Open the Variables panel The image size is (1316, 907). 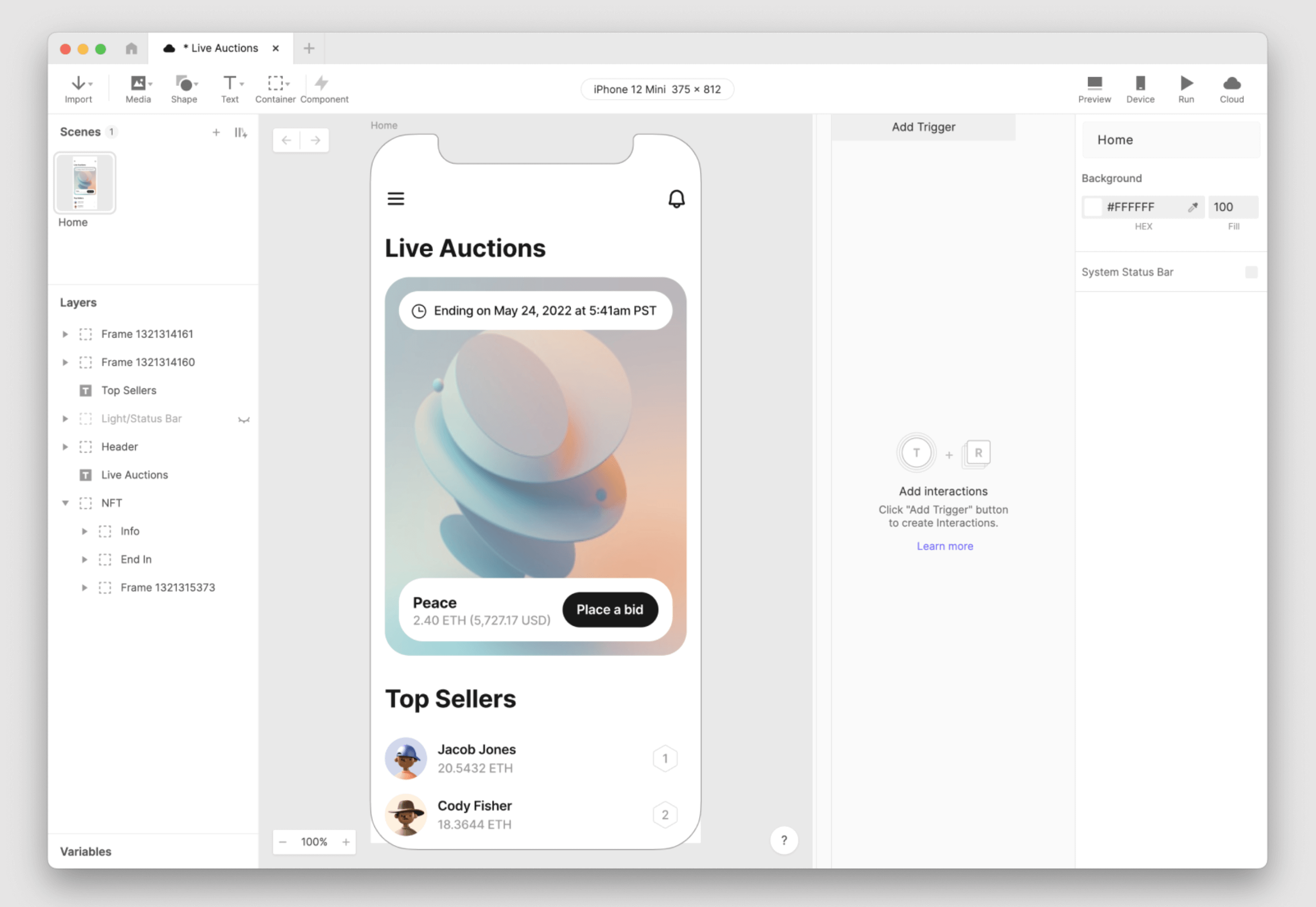pos(86,851)
